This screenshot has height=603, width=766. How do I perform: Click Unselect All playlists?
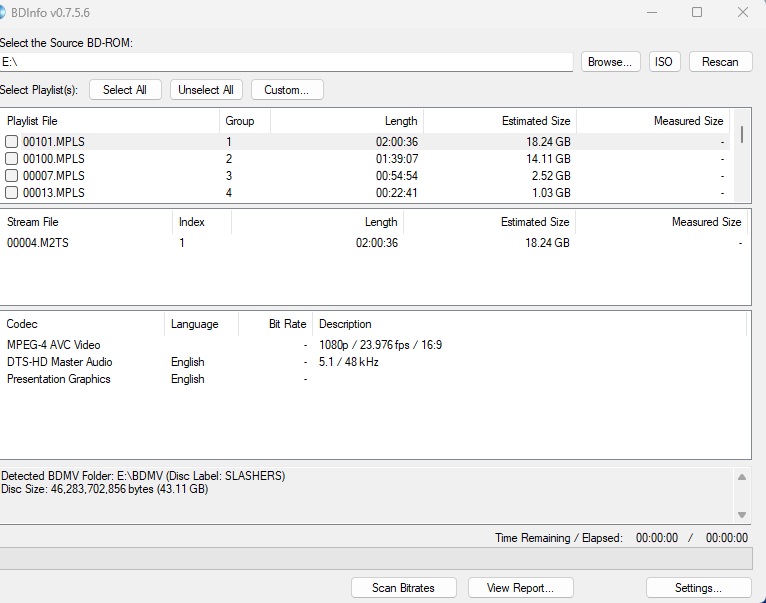click(206, 90)
